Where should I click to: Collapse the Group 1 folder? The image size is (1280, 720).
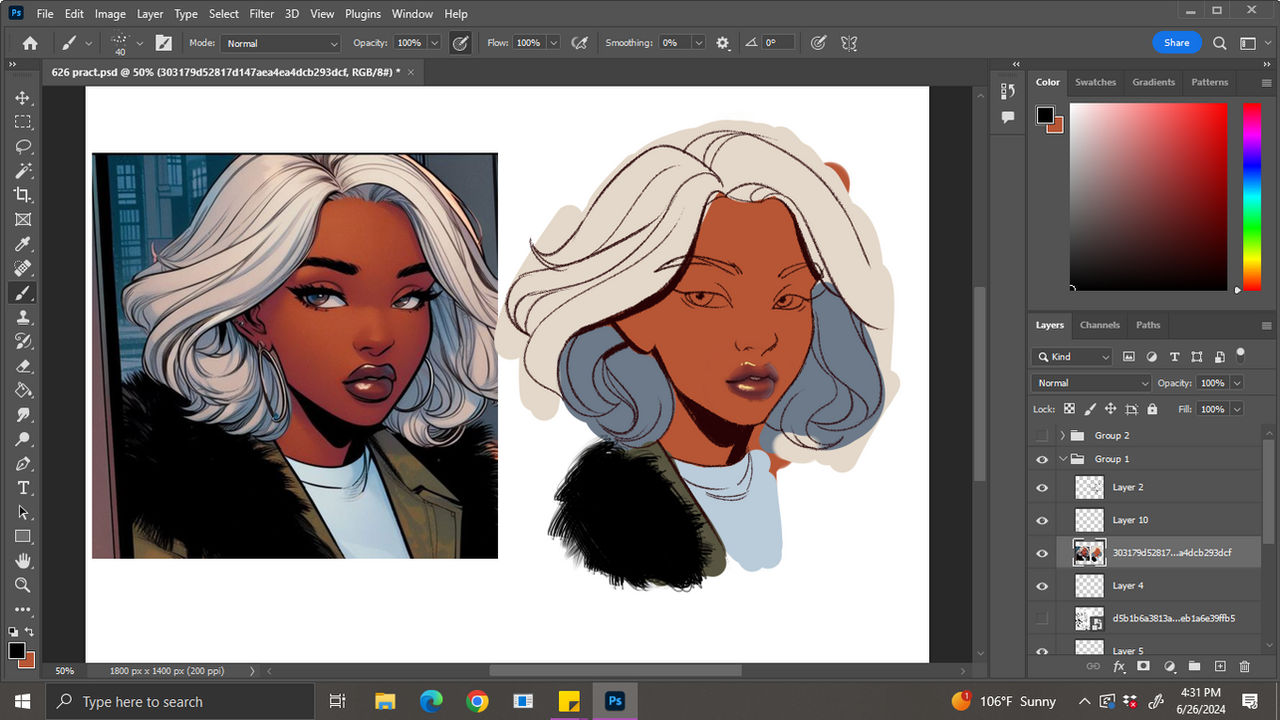click(1062, 459)
